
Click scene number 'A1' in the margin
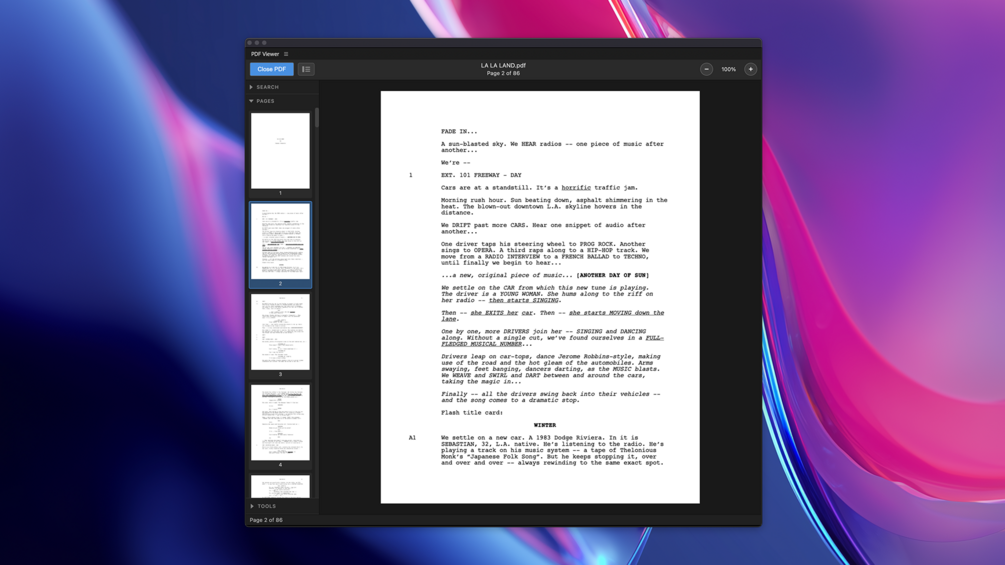point(412,438)
